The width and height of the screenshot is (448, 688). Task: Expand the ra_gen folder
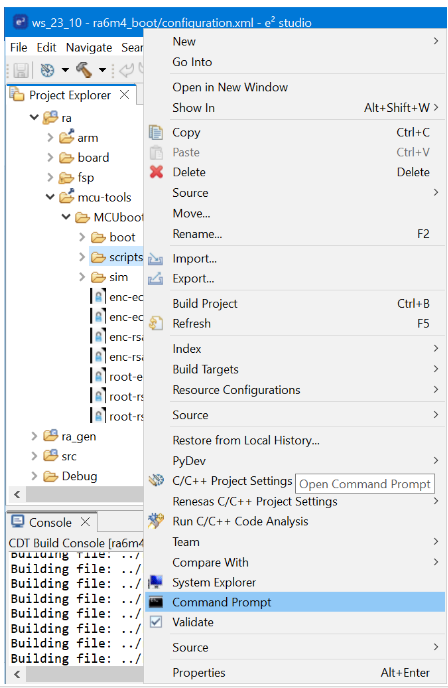coord(34,436)
